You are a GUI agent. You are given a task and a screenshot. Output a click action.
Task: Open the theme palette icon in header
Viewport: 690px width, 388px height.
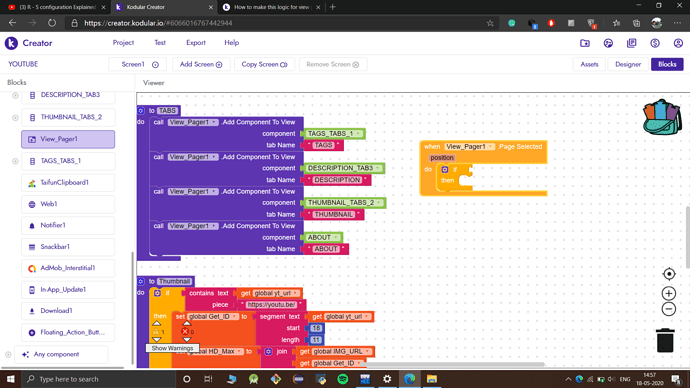tap(608, 43)
